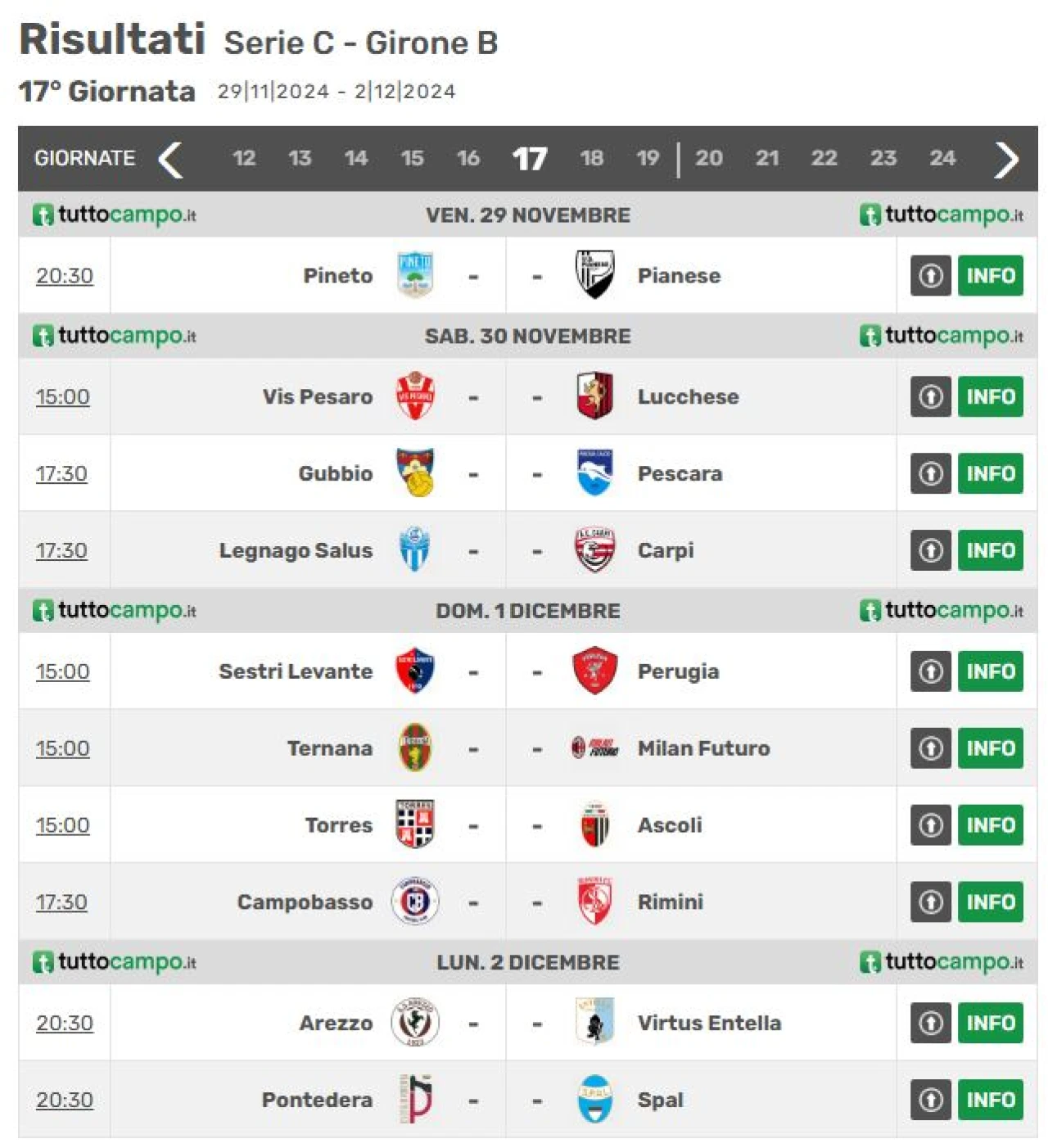Click the Milan Futuro logo

click(594, 748)
